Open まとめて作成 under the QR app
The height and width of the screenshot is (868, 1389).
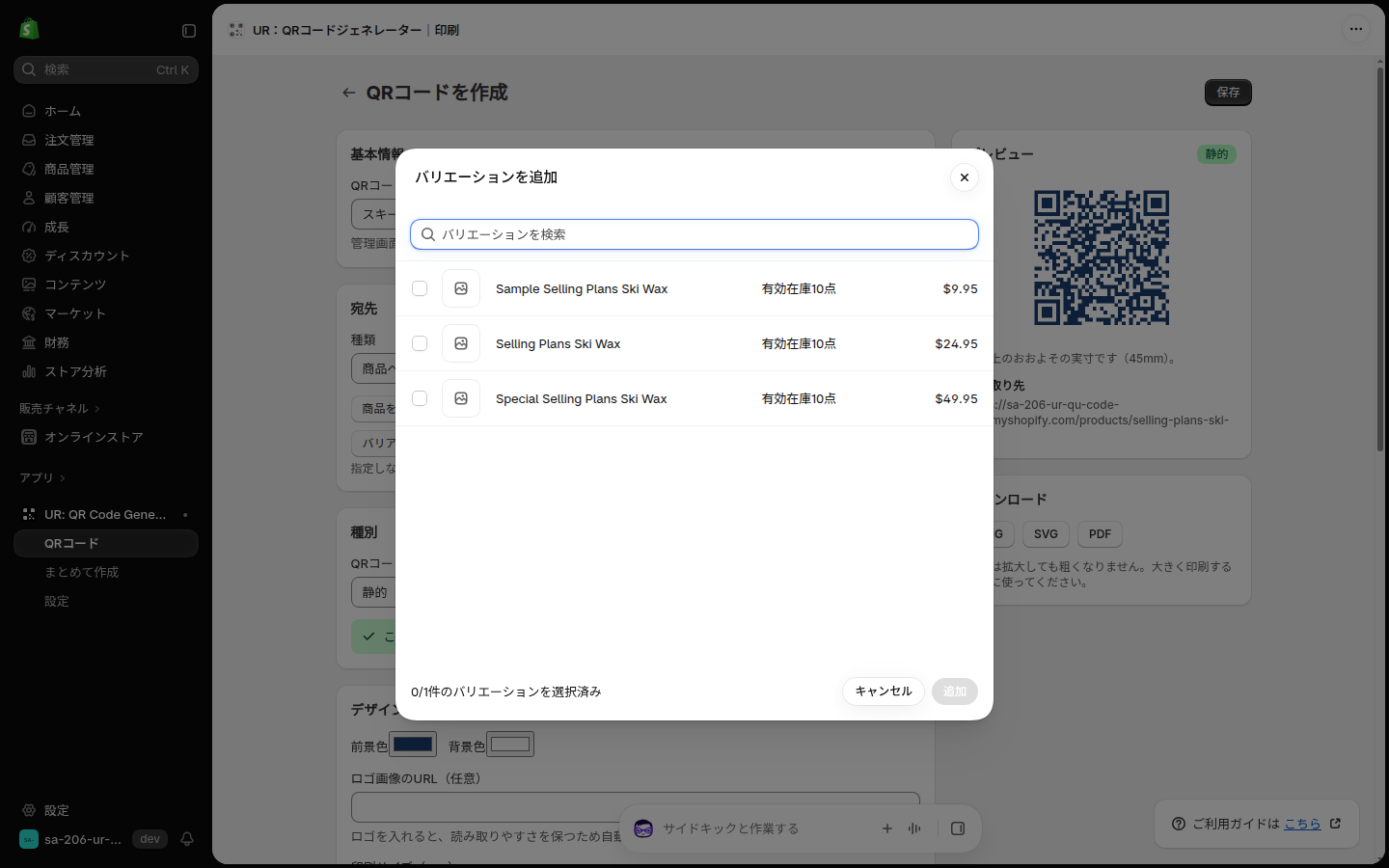pyautogui.click(x=106, y=572)
